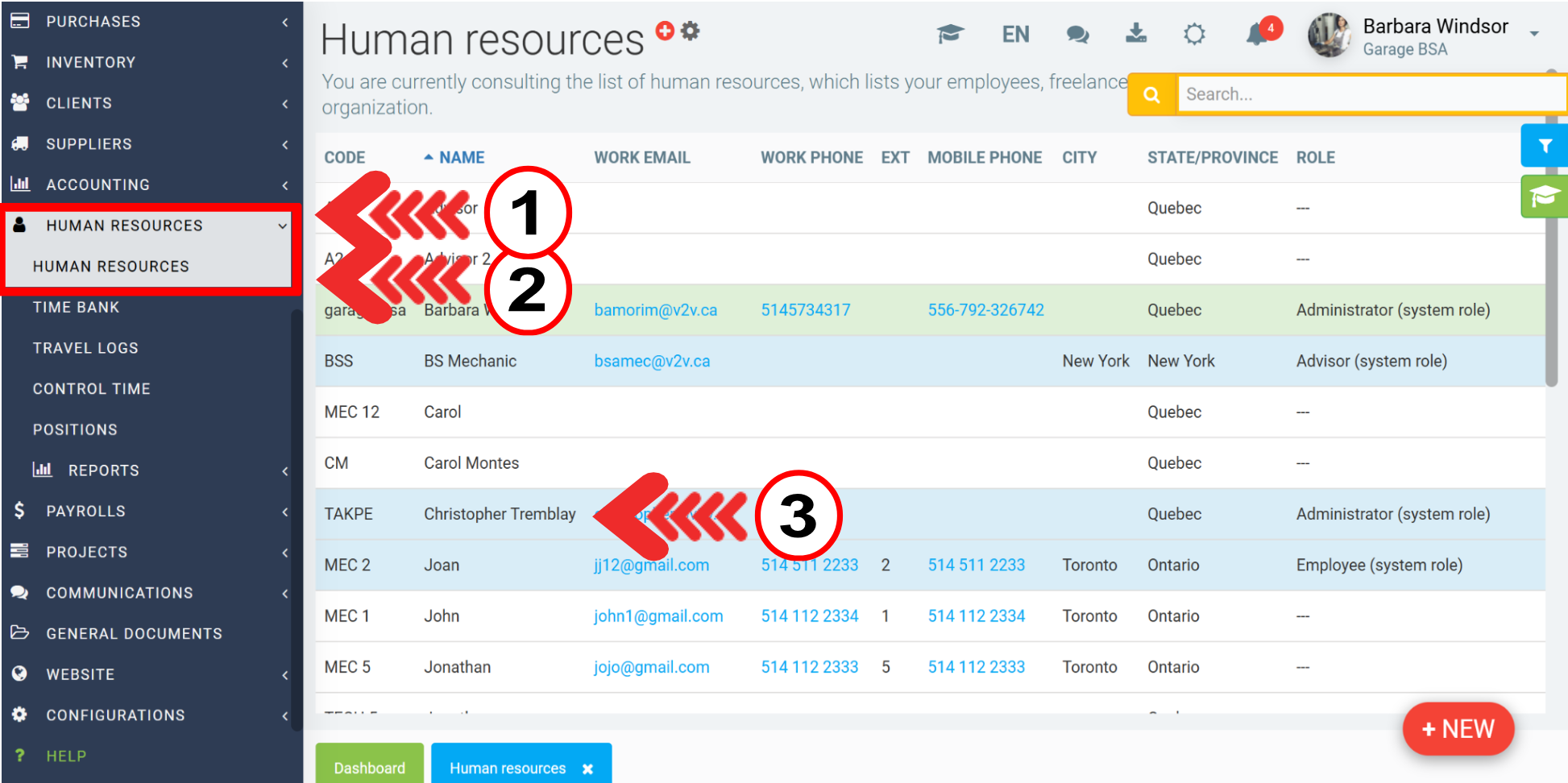Open Time Bank in sidebar
The height and width of the screenshot is (783, 1568).
click(77, 308)
